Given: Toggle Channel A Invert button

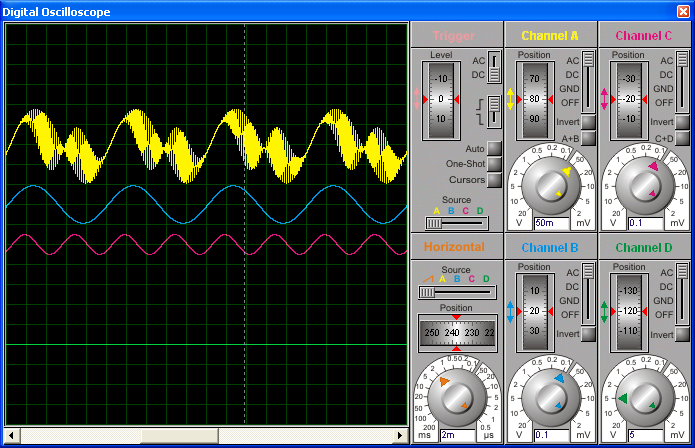Looking at the screenshot, I should [588, 122].
